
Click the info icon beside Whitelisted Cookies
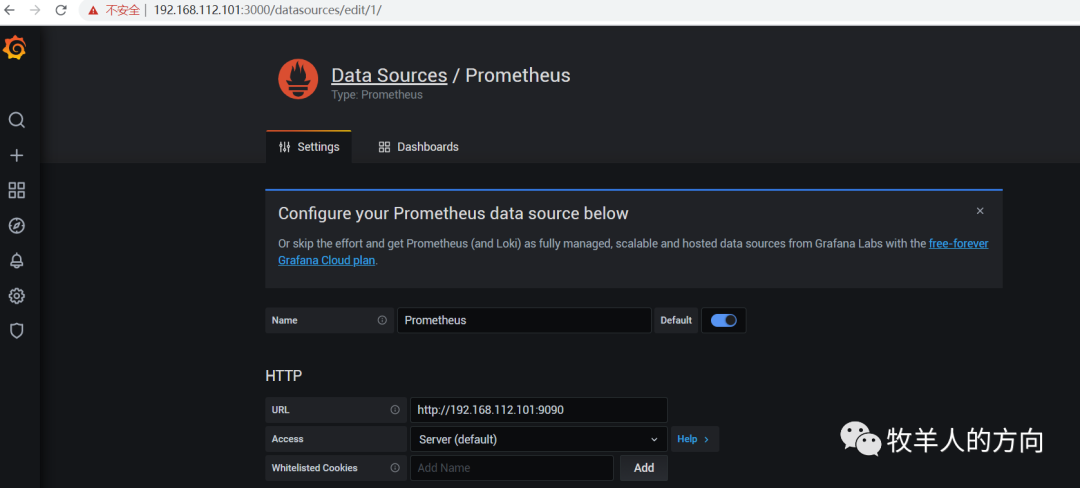[x=395, y=467]
